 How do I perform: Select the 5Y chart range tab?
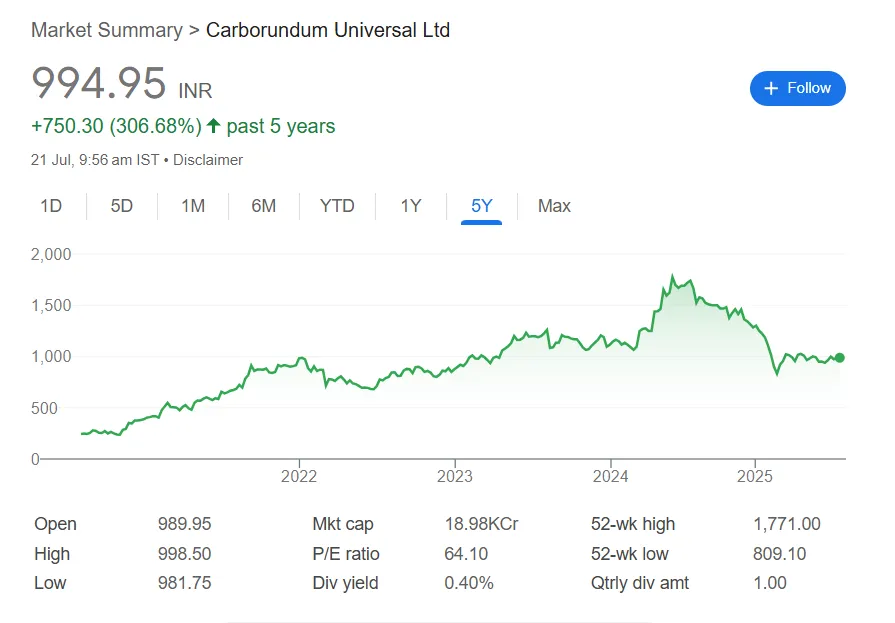(x=481, y=206)
